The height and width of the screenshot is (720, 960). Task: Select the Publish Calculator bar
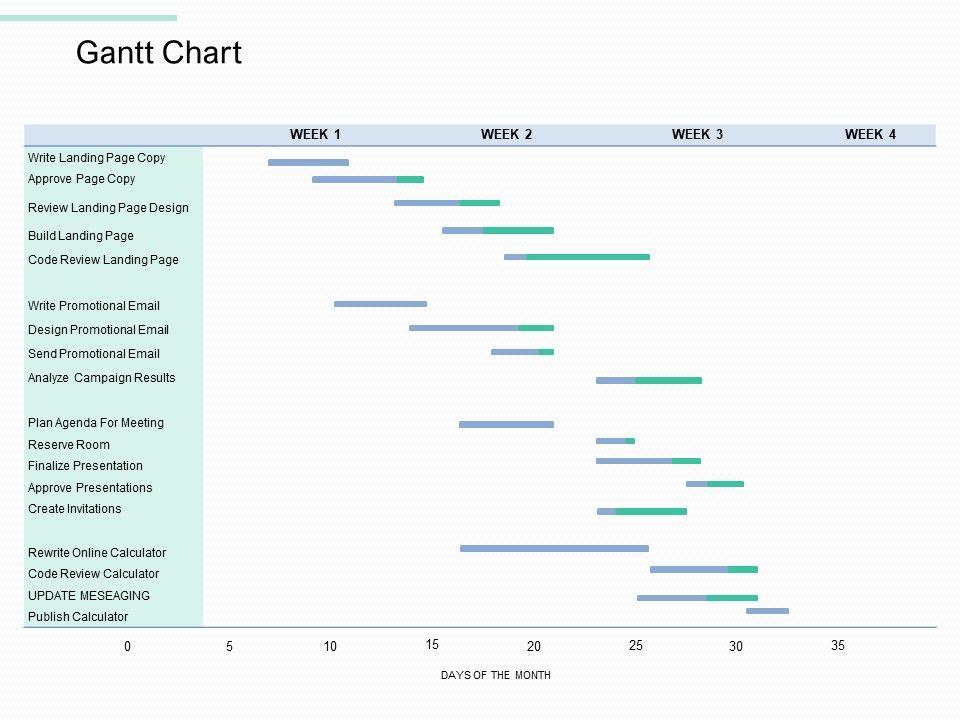tap(767, 610)
